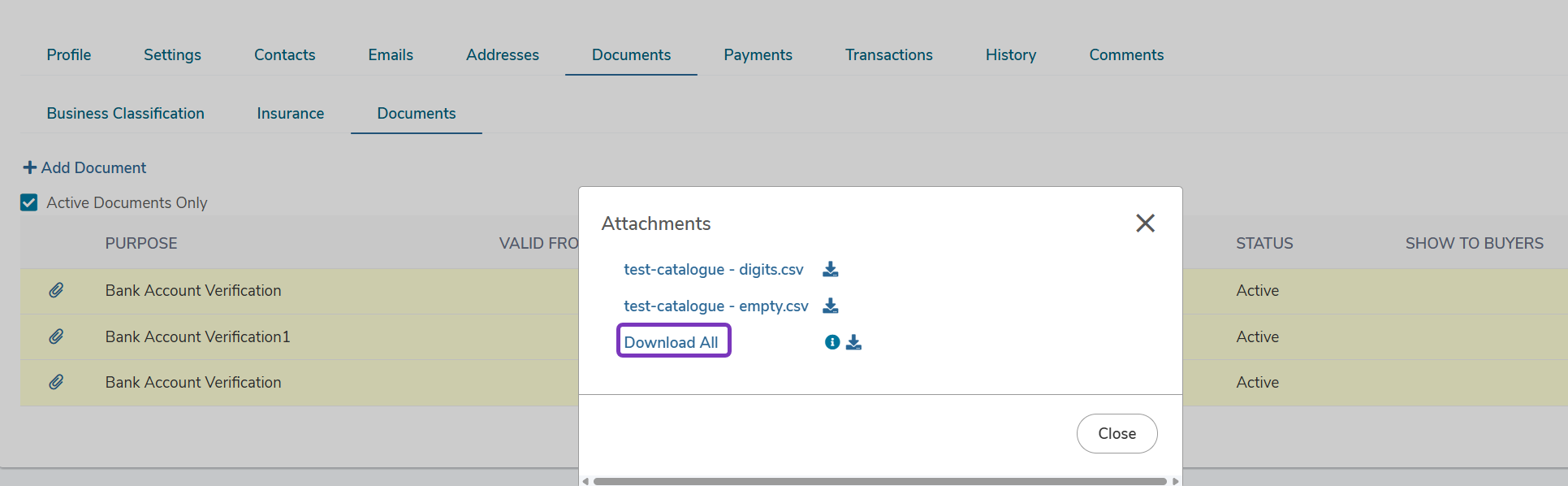The image size is (1568, 486).
Task: Download test-catalogue - digits.csv via its download icon
Action: click(830, 269)
